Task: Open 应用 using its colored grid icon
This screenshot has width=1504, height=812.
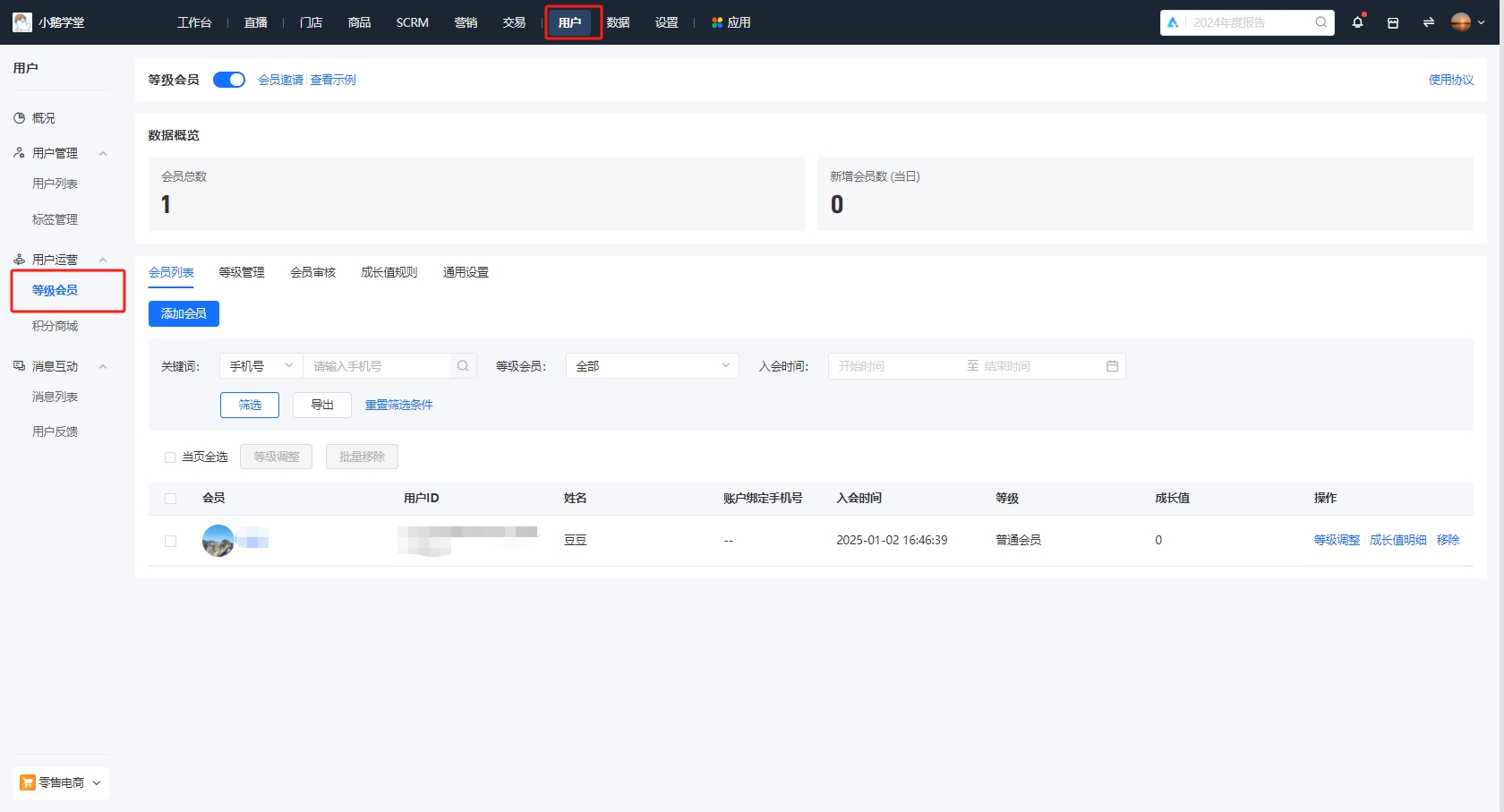Action: 715,21
